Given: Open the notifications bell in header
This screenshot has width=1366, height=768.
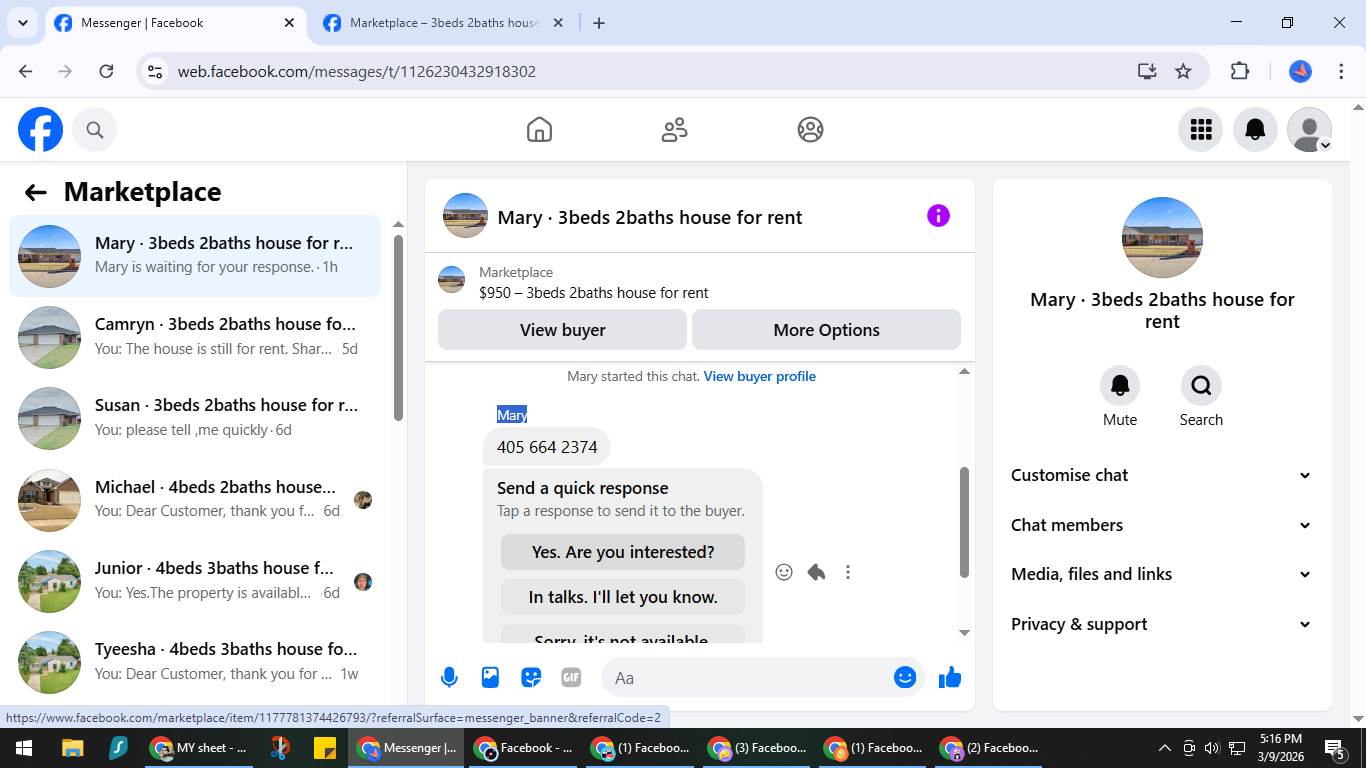Looking at the screenshot, I should [1255, 130].
